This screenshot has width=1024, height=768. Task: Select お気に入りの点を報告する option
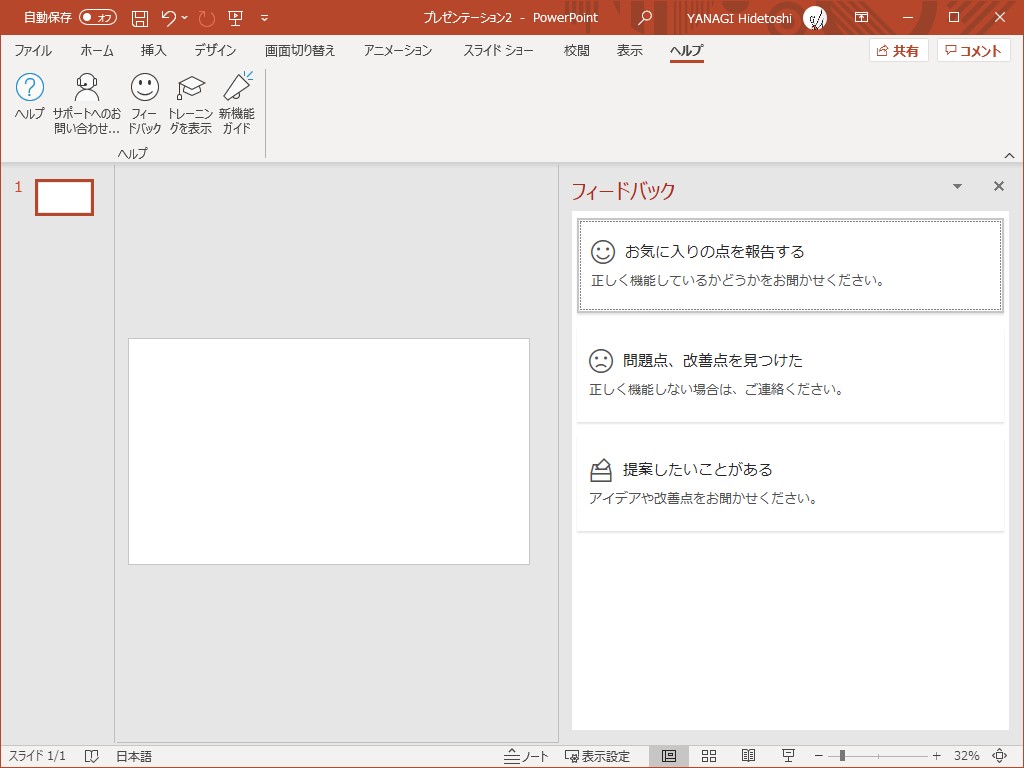pyautogui.click(x=790, y=263)
